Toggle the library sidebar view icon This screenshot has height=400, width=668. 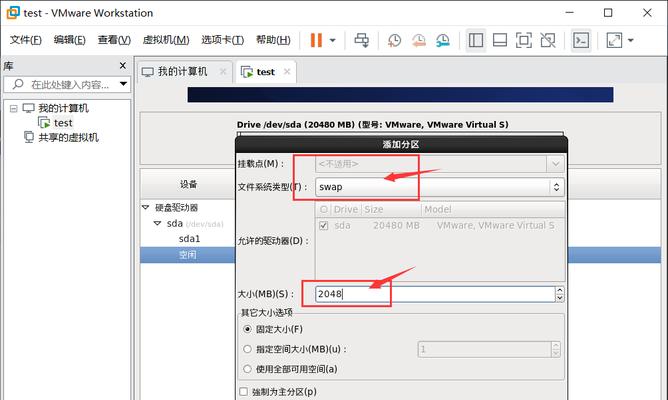[476, 40]
